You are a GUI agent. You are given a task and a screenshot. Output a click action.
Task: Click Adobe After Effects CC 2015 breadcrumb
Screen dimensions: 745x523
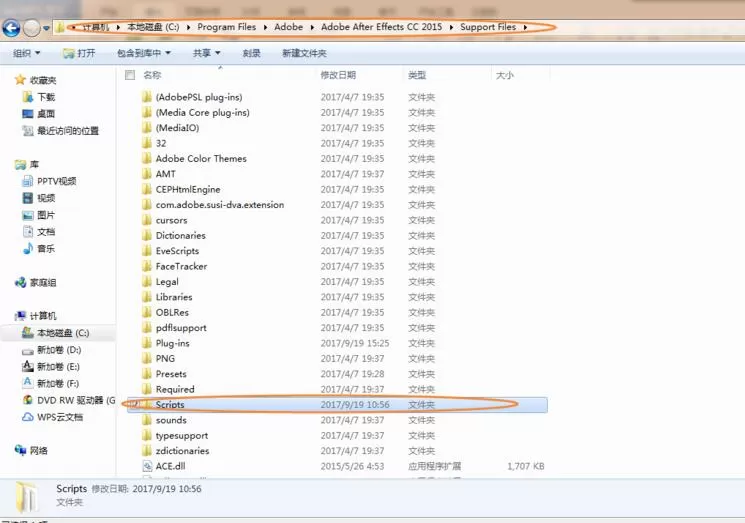pos(382,27)
